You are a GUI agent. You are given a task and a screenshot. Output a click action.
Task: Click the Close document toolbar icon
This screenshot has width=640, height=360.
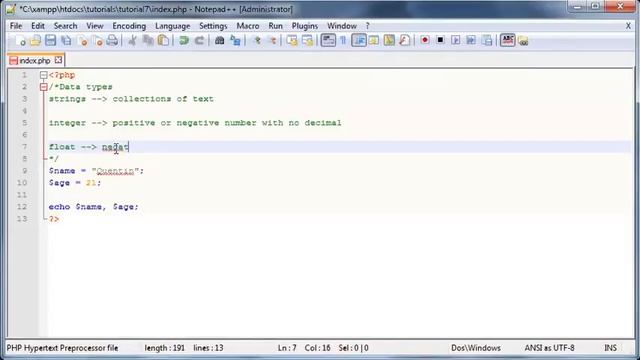[x=82, y=40]
